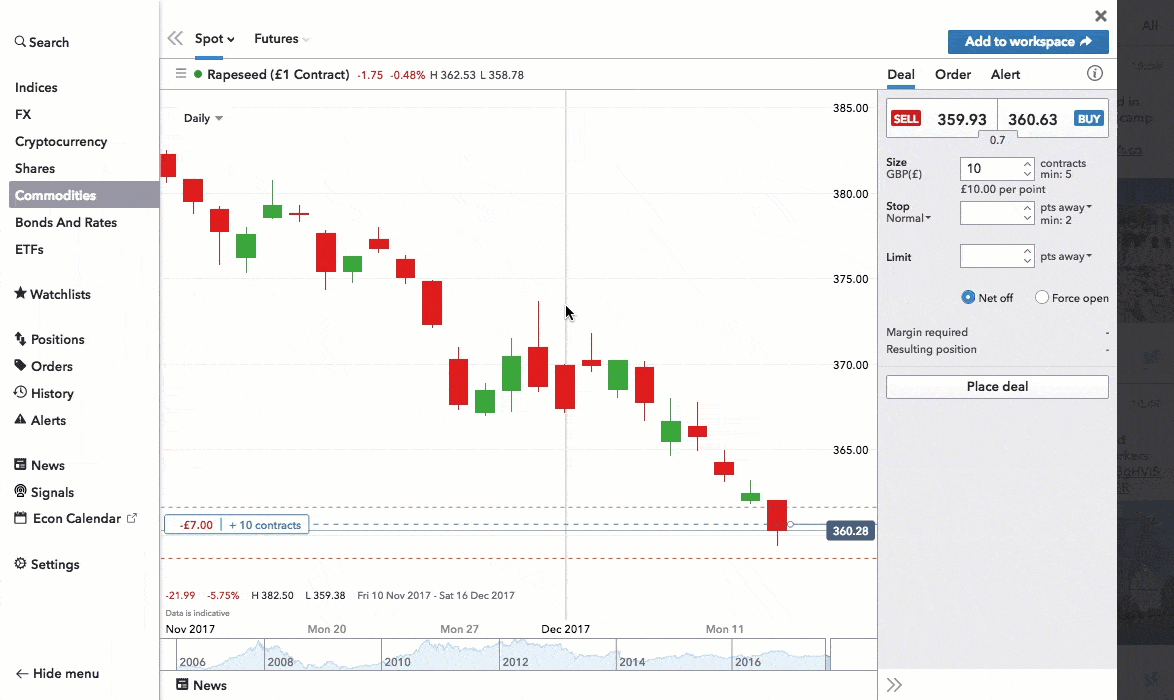Open Indices in sidebar menu

(36, 88)
